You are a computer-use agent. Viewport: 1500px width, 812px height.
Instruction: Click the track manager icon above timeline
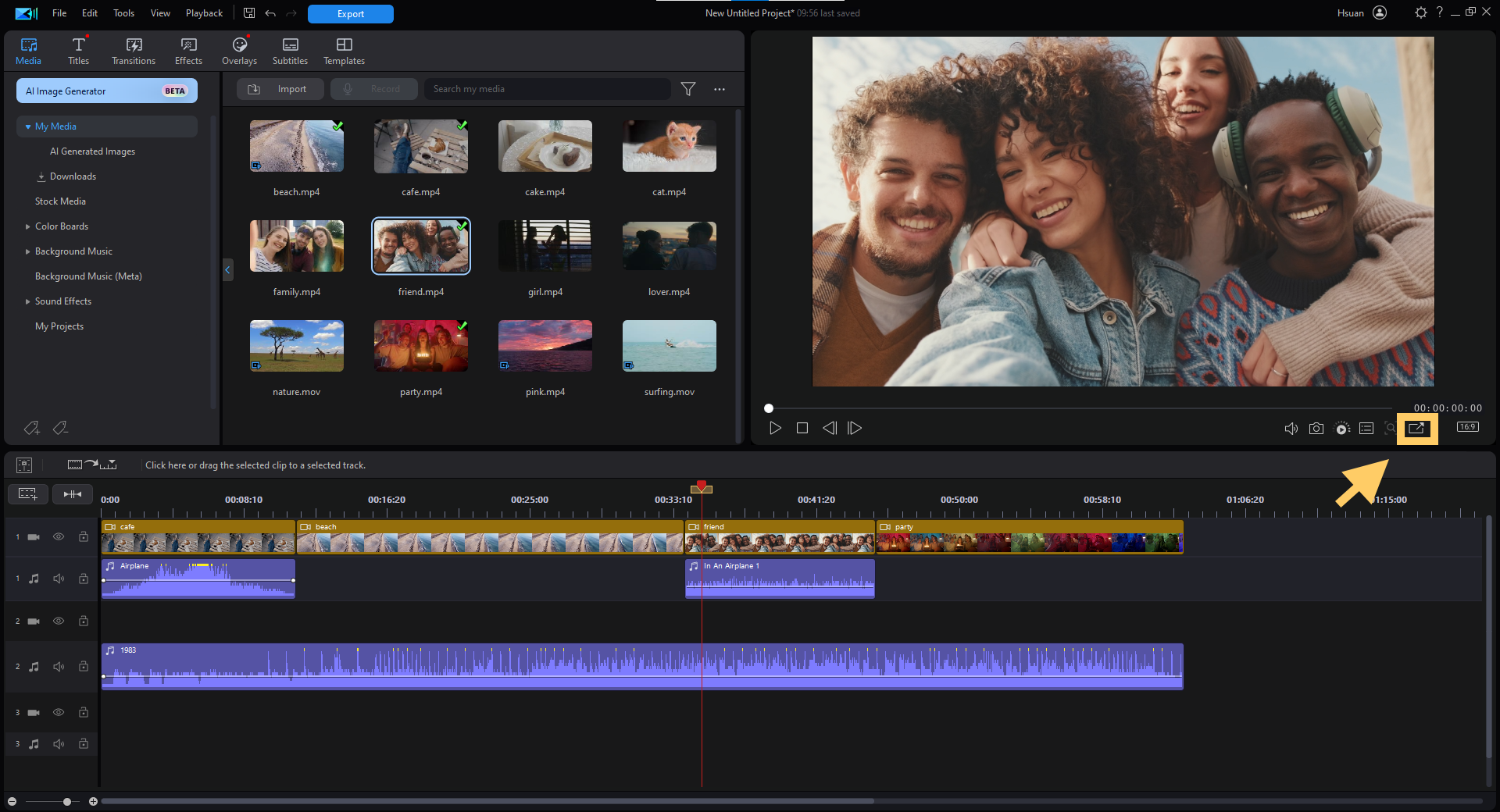23,465
